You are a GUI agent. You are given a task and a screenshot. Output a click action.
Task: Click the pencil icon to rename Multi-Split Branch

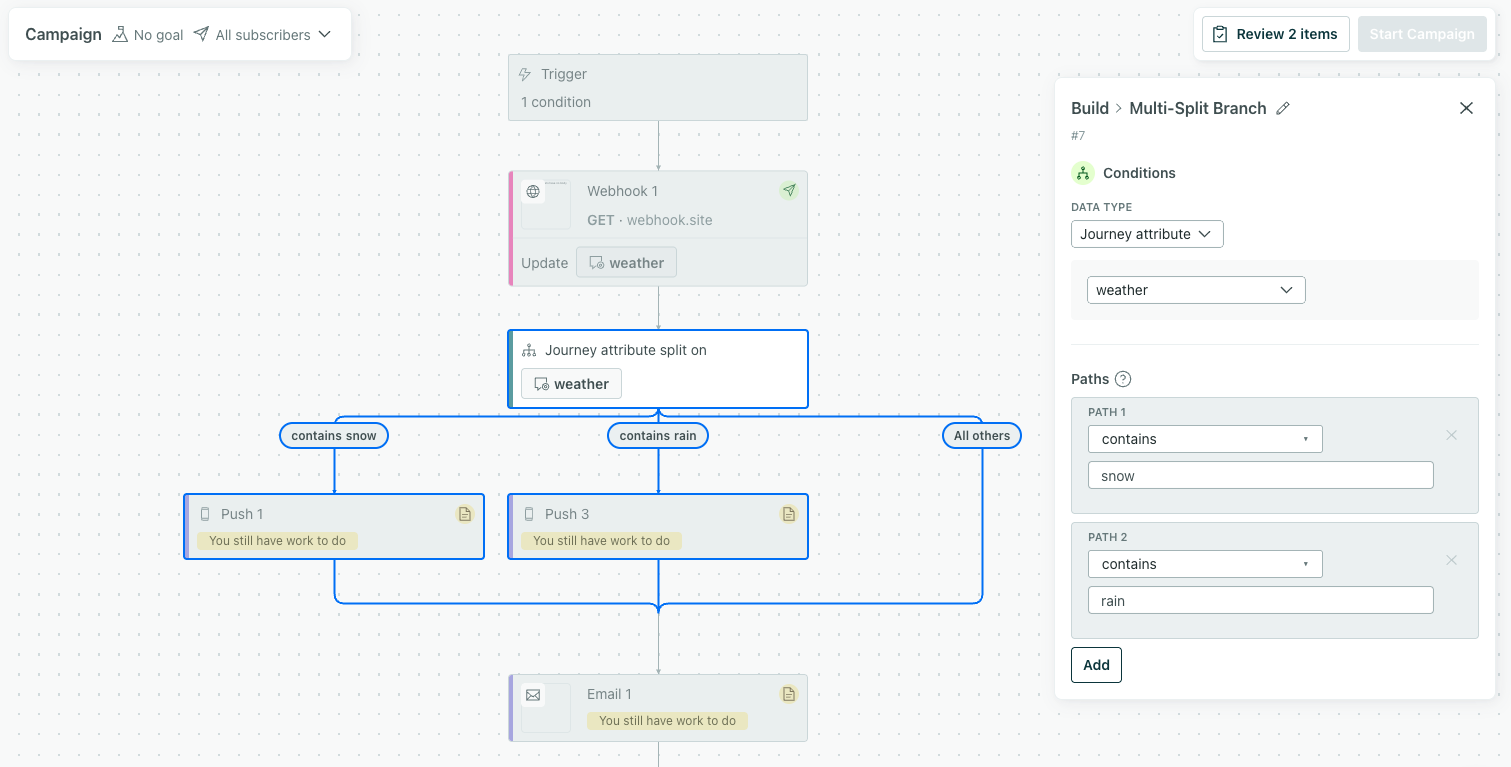point(1284,108)
